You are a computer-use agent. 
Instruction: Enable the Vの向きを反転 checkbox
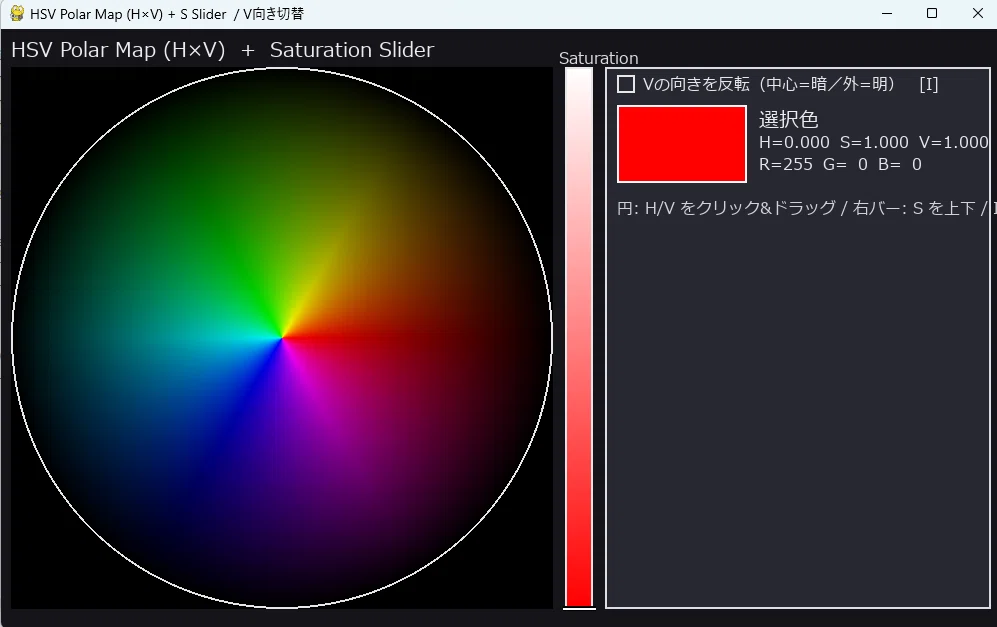click(x=626, y=84)
